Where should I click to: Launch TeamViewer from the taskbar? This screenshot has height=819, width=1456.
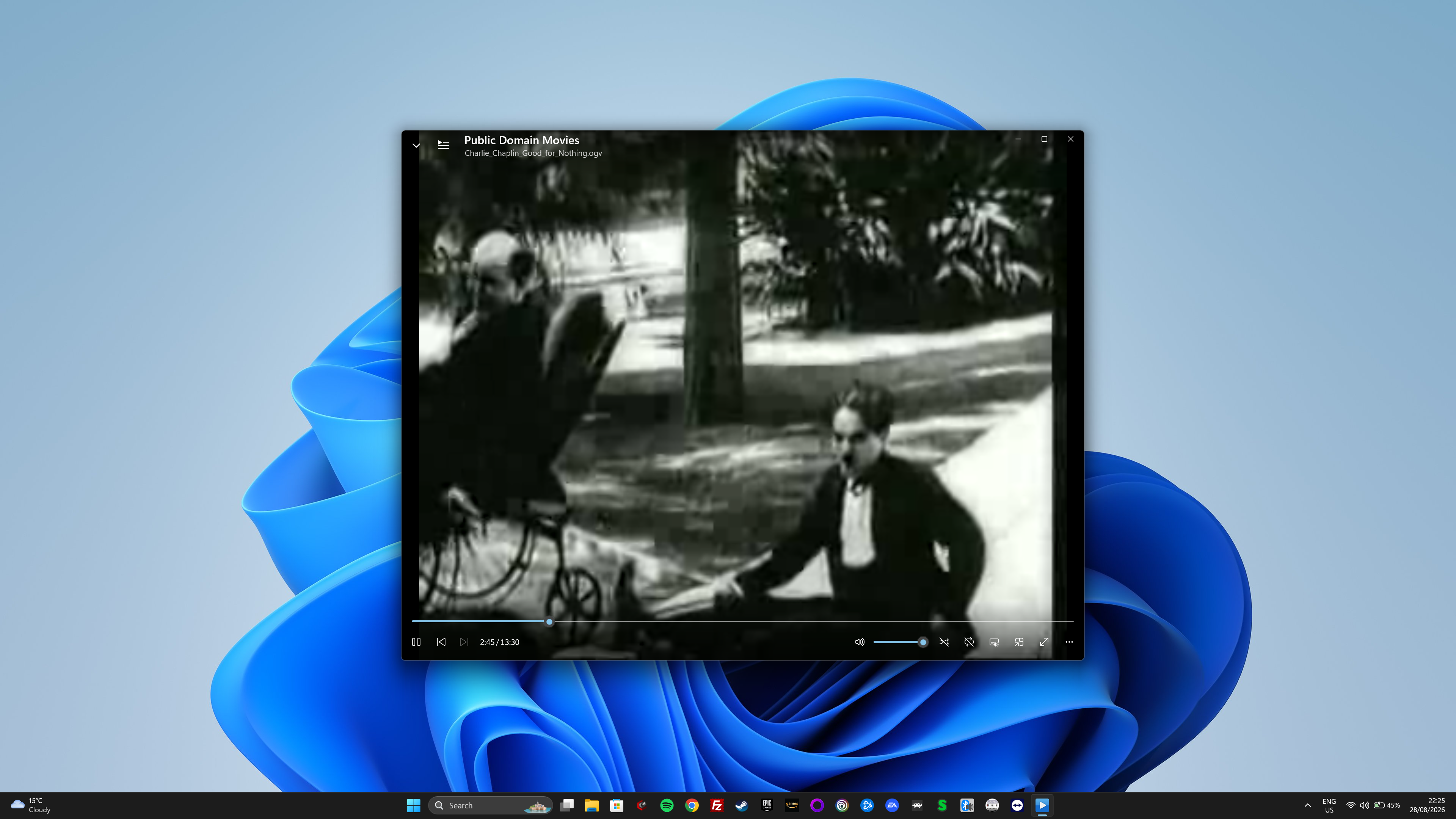point(1017,805)
